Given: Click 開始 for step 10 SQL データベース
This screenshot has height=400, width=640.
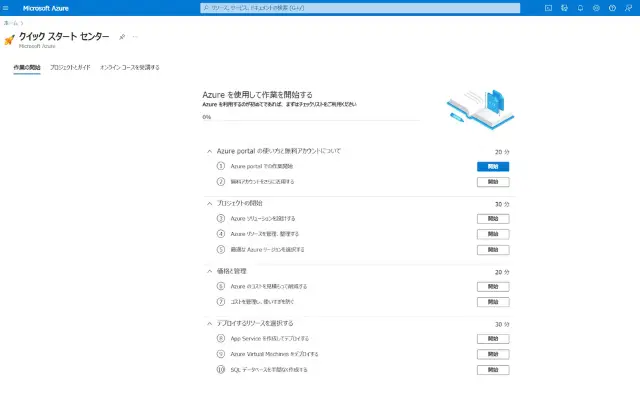Looking at the screenshot, I should [x=493, y=370].
